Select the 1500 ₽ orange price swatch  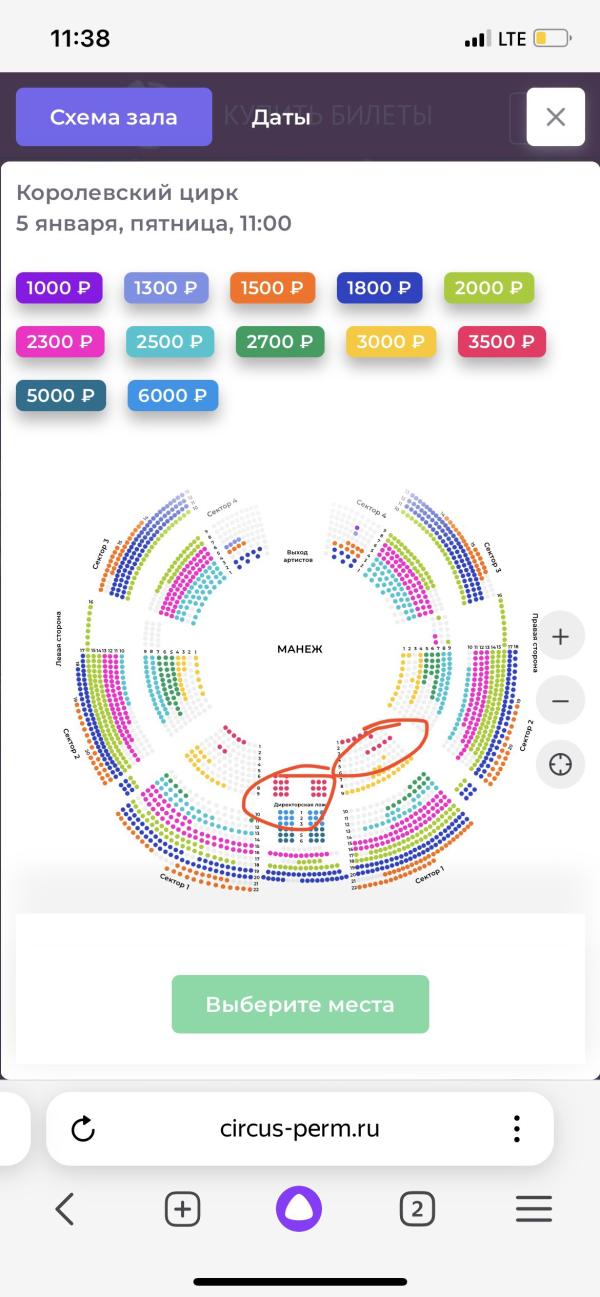pyautogui.click(x=272, y=288)
